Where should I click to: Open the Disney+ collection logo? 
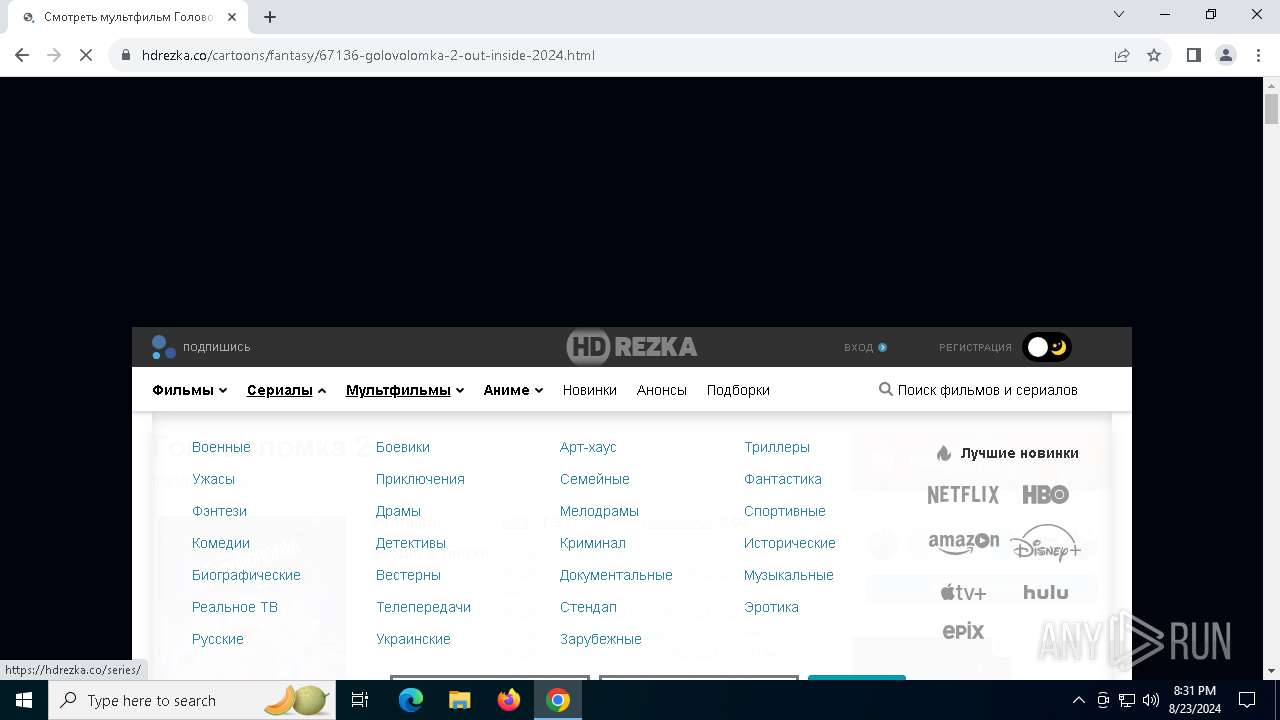[x=1046, y=543]
